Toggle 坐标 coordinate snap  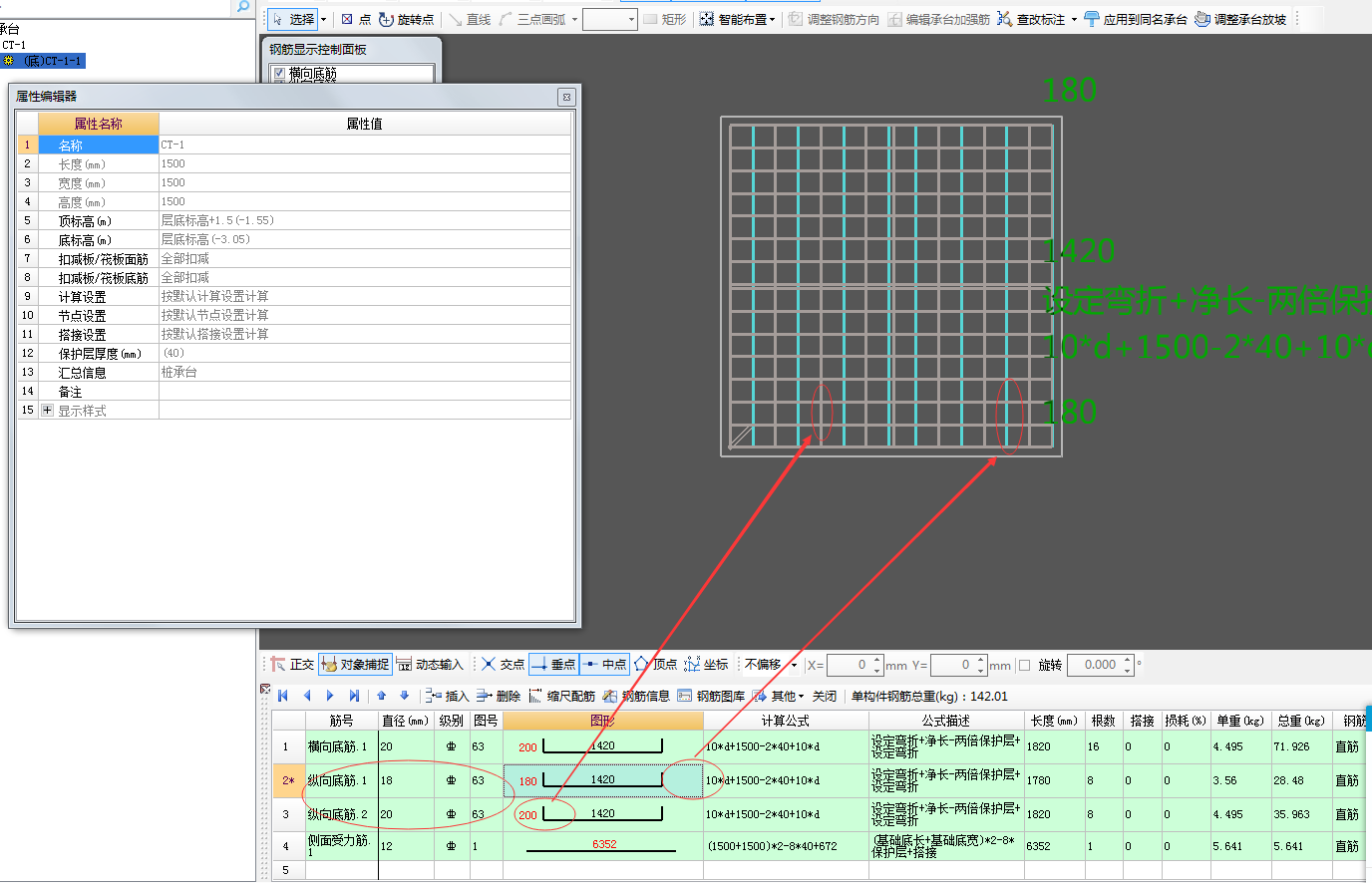tap(706, 665)
